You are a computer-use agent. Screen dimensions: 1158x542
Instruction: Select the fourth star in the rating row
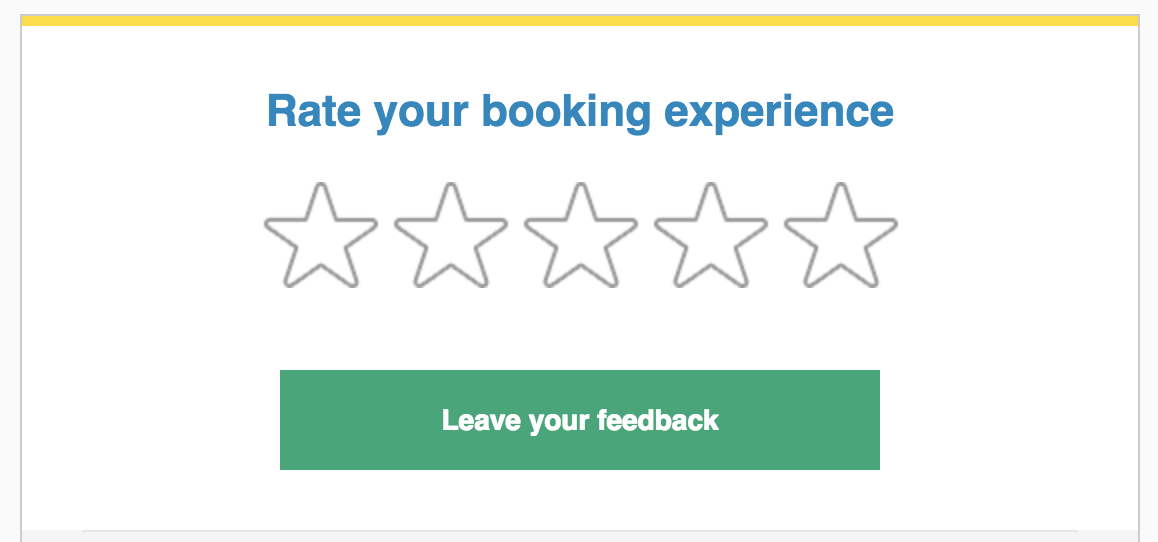pos(711,236)
